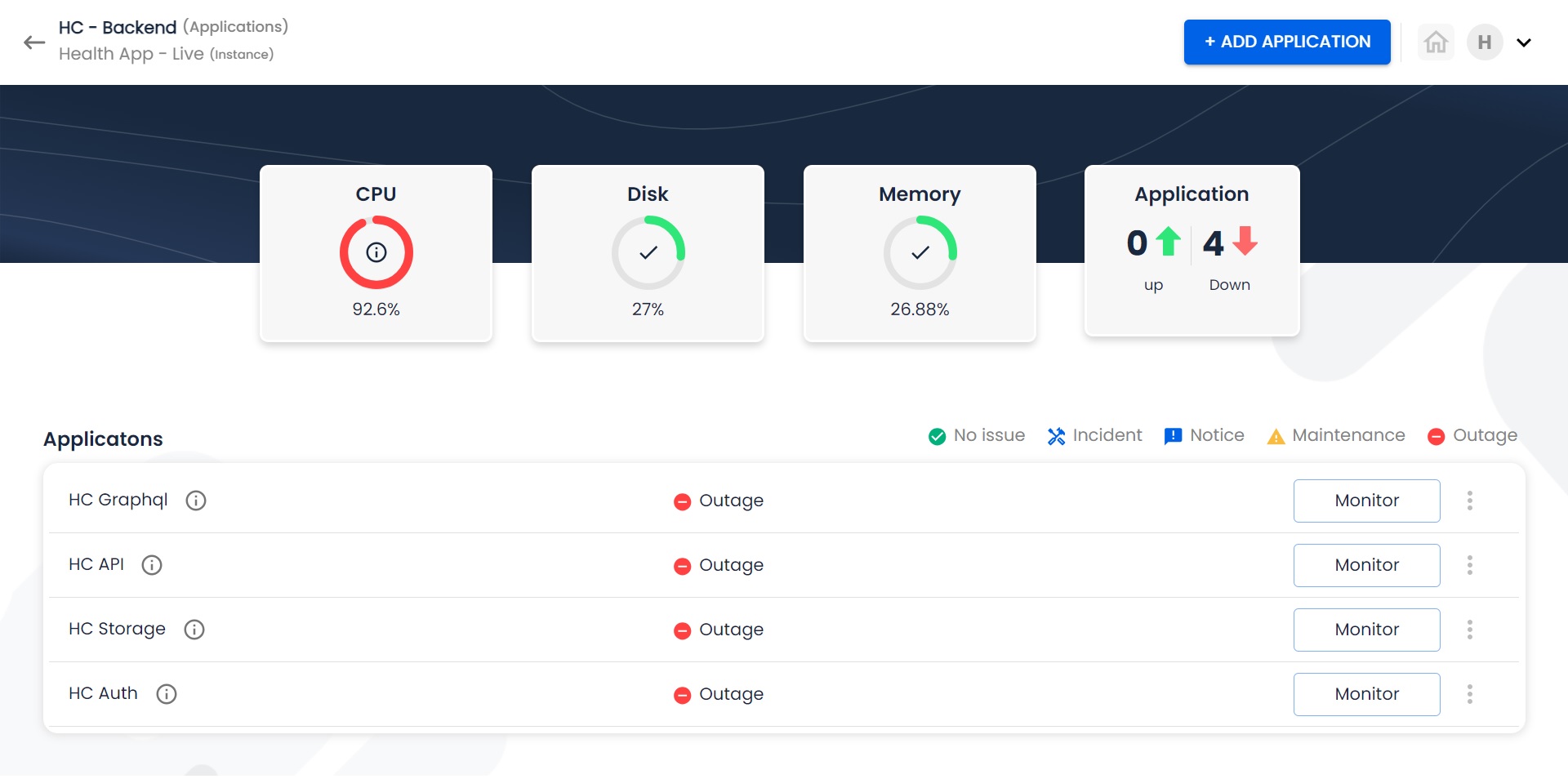Expand the user account dropdown chevron
Viewport: 1568px width, 779px height.
pyautogui.click(x=1523, y=42)
